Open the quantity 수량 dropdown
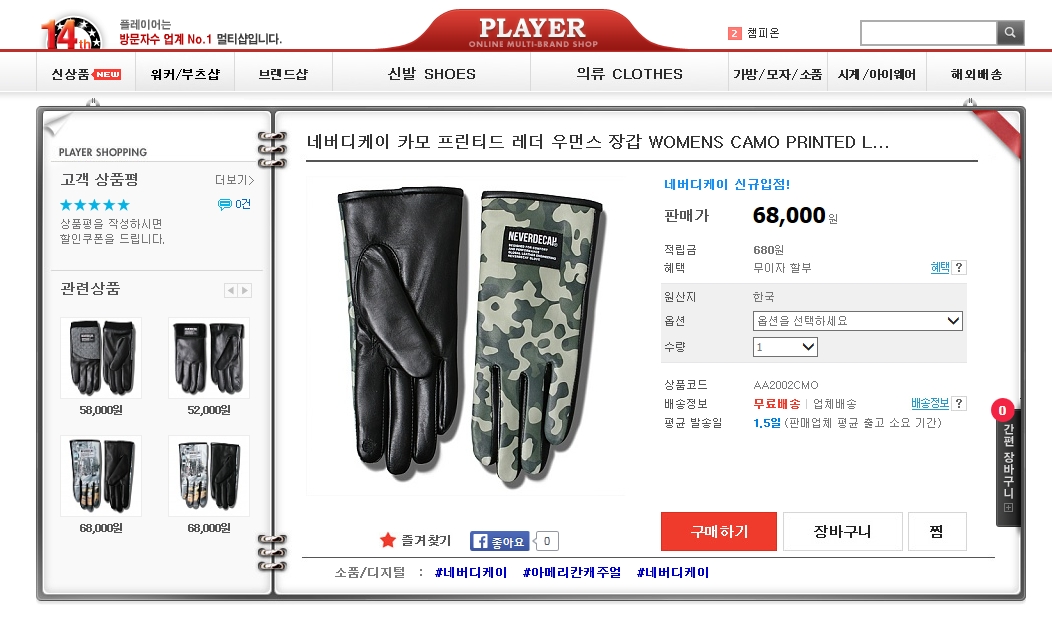The image size is (1052, 622). point(785,347)
